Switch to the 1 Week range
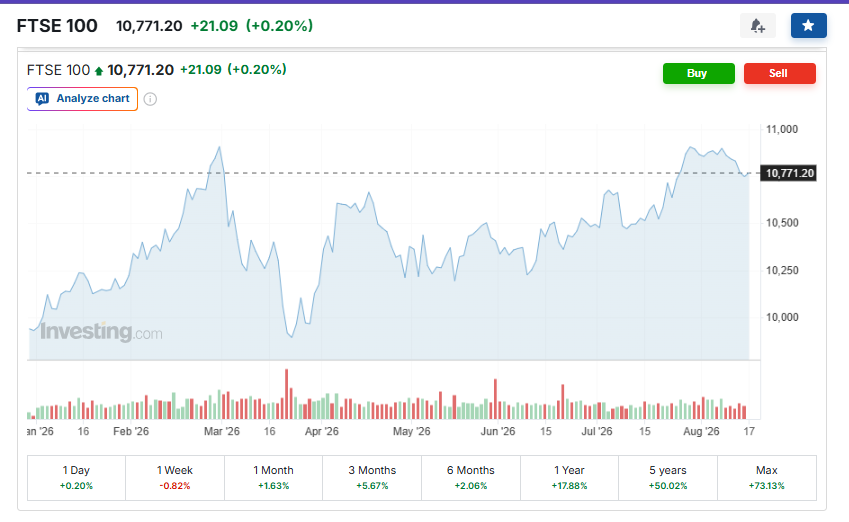Screen dimensions: 849x522 [x=175, y=478]
